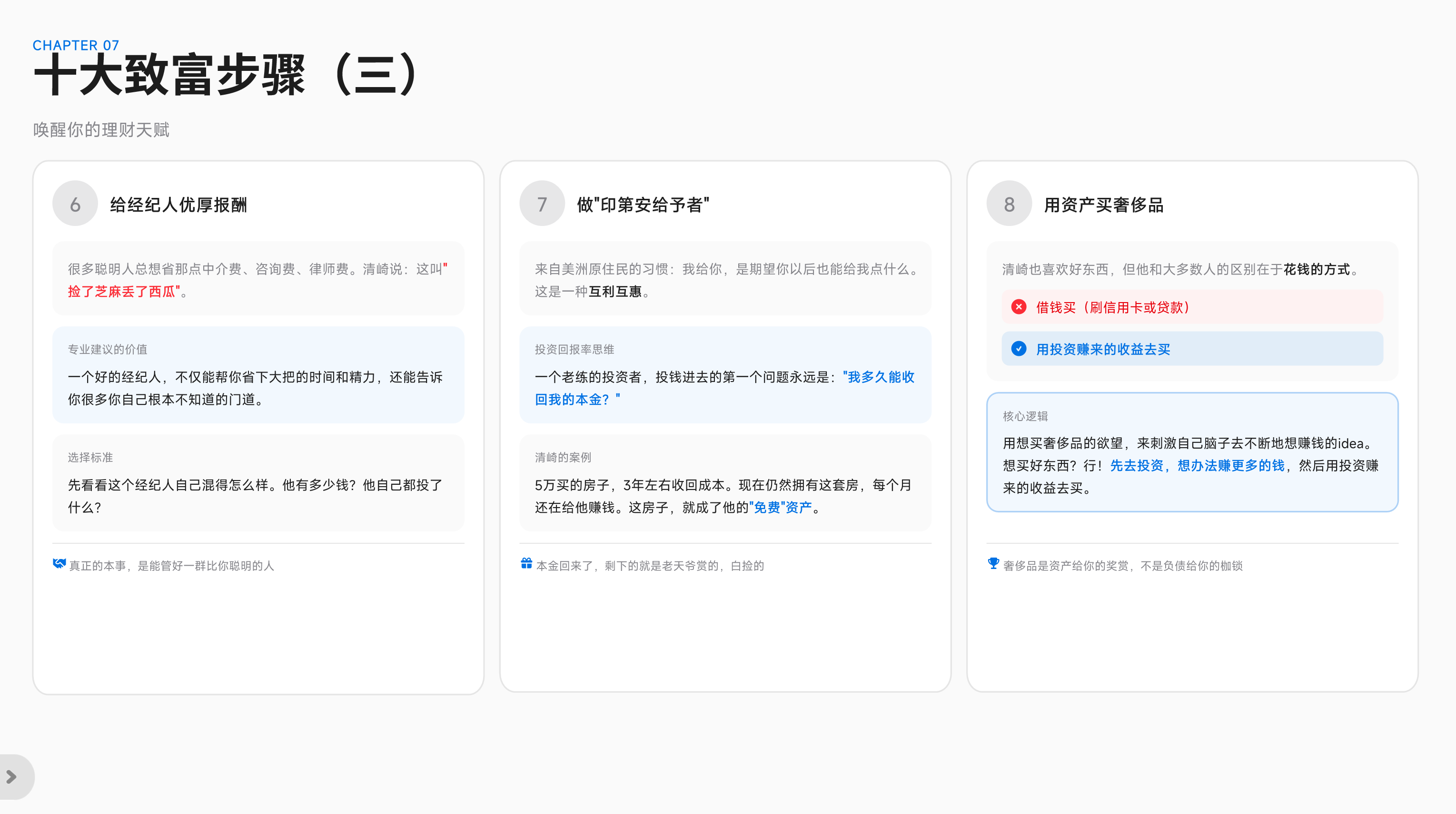Click the CHAPTER 07 label

[x=76, y=45]
